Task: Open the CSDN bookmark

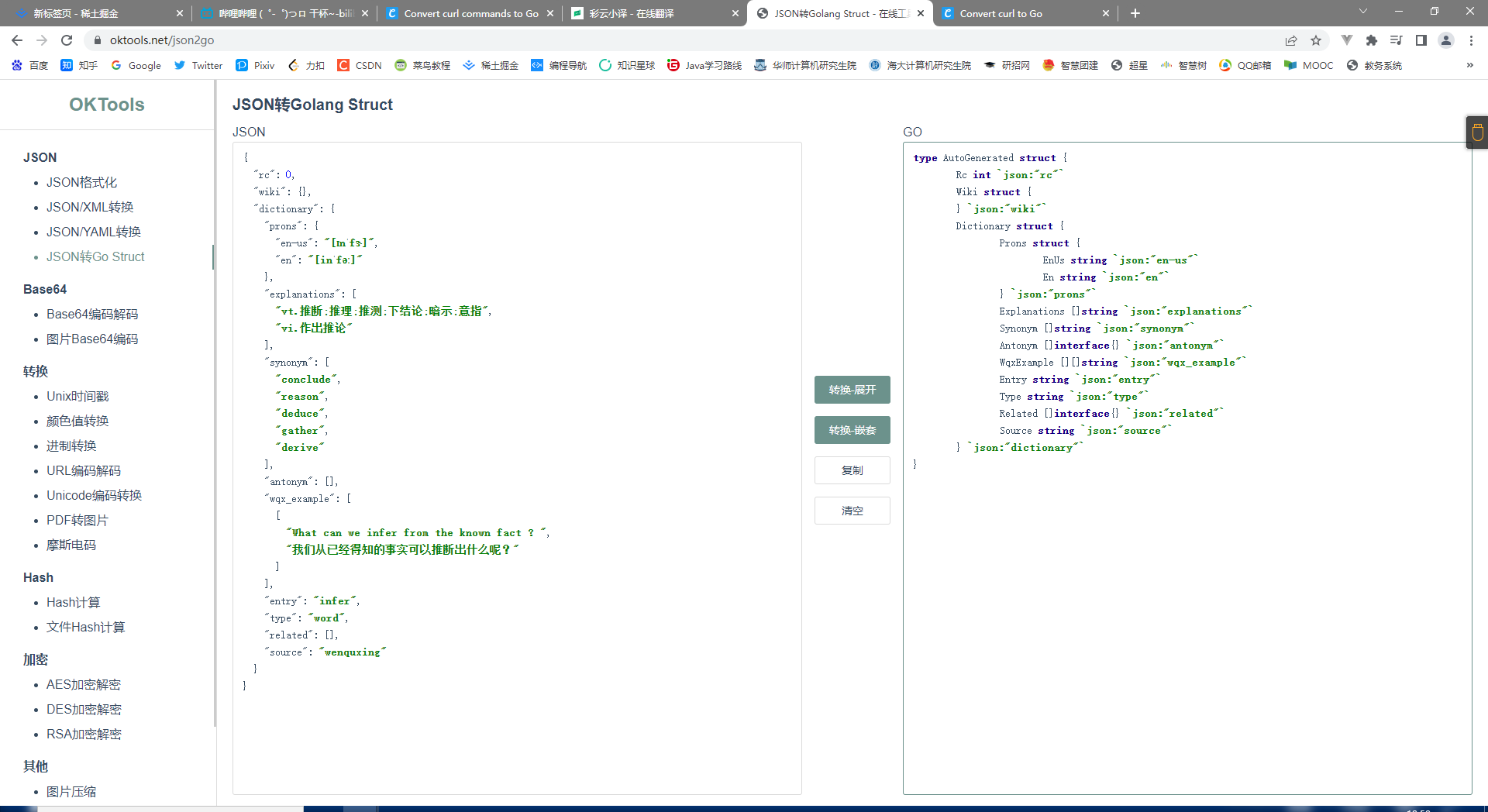Action: click(x=360, y=66)
